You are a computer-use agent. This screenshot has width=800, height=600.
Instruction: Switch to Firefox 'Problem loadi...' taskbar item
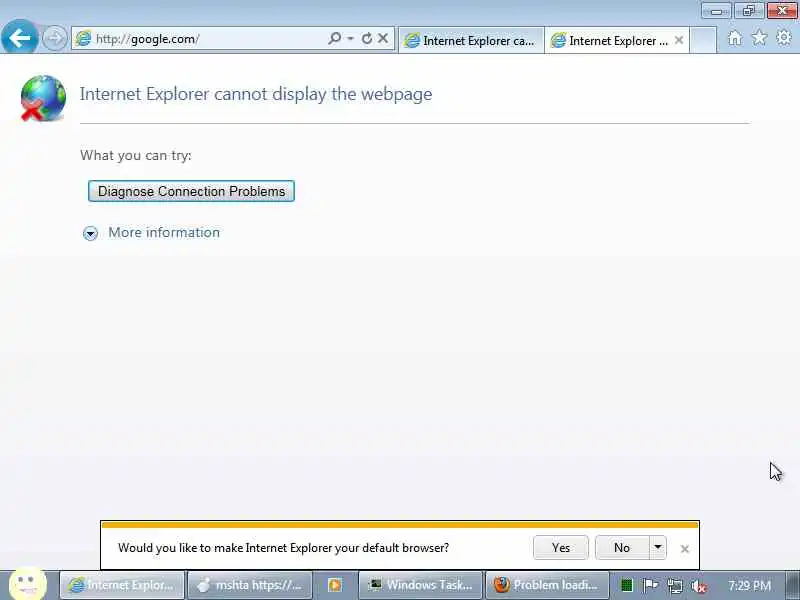point(547,585)
